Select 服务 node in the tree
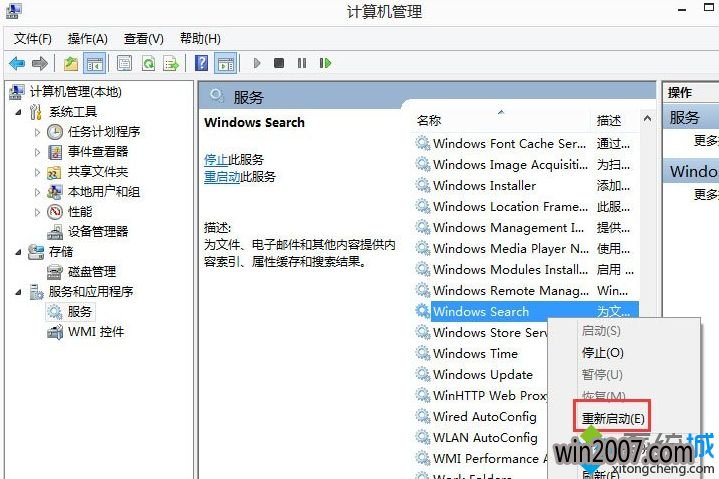719x479 pixels. coord(80,312)
